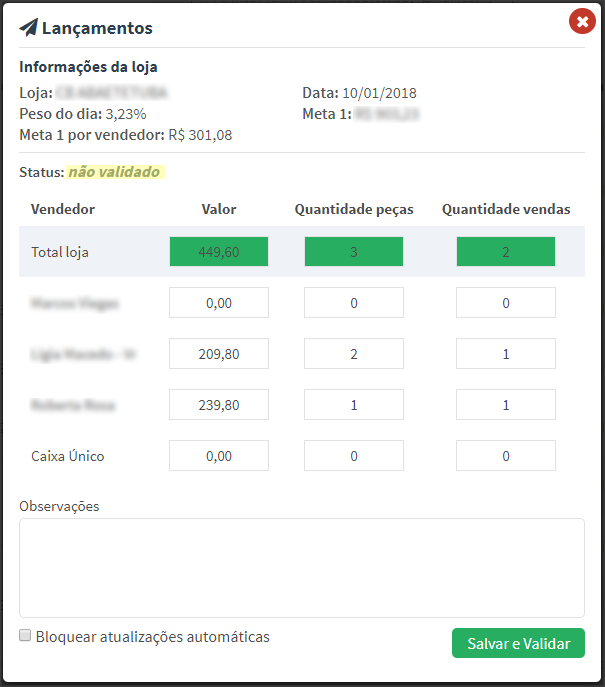Viewport: 605px width, 687px height.
Task: Click the paper plane Lançamentos icon
Action: coord(29,27)
